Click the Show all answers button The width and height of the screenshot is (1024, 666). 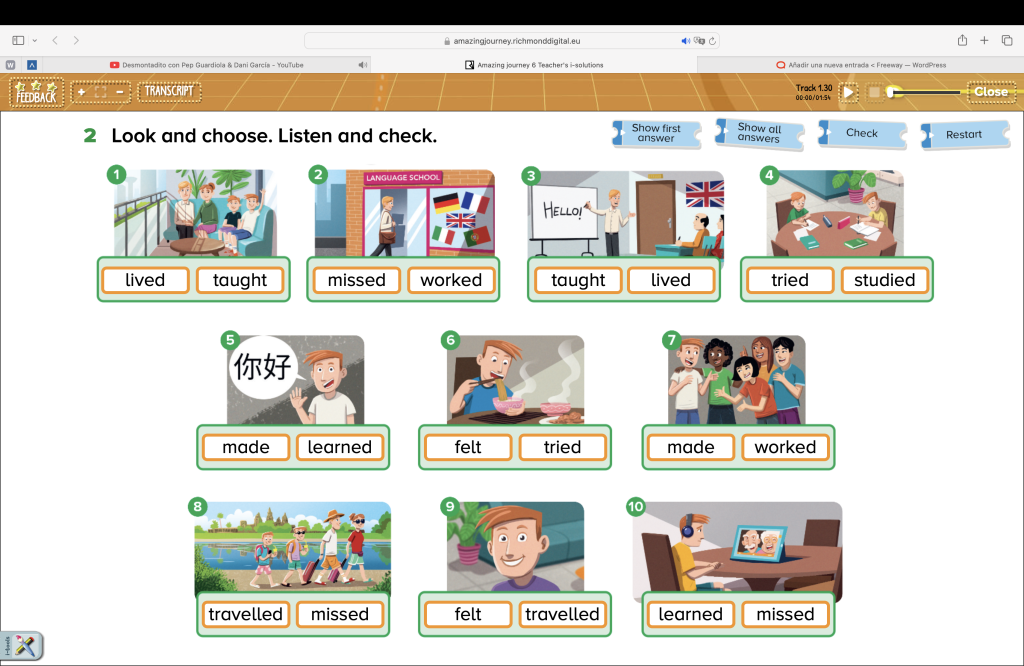point(759,133)
